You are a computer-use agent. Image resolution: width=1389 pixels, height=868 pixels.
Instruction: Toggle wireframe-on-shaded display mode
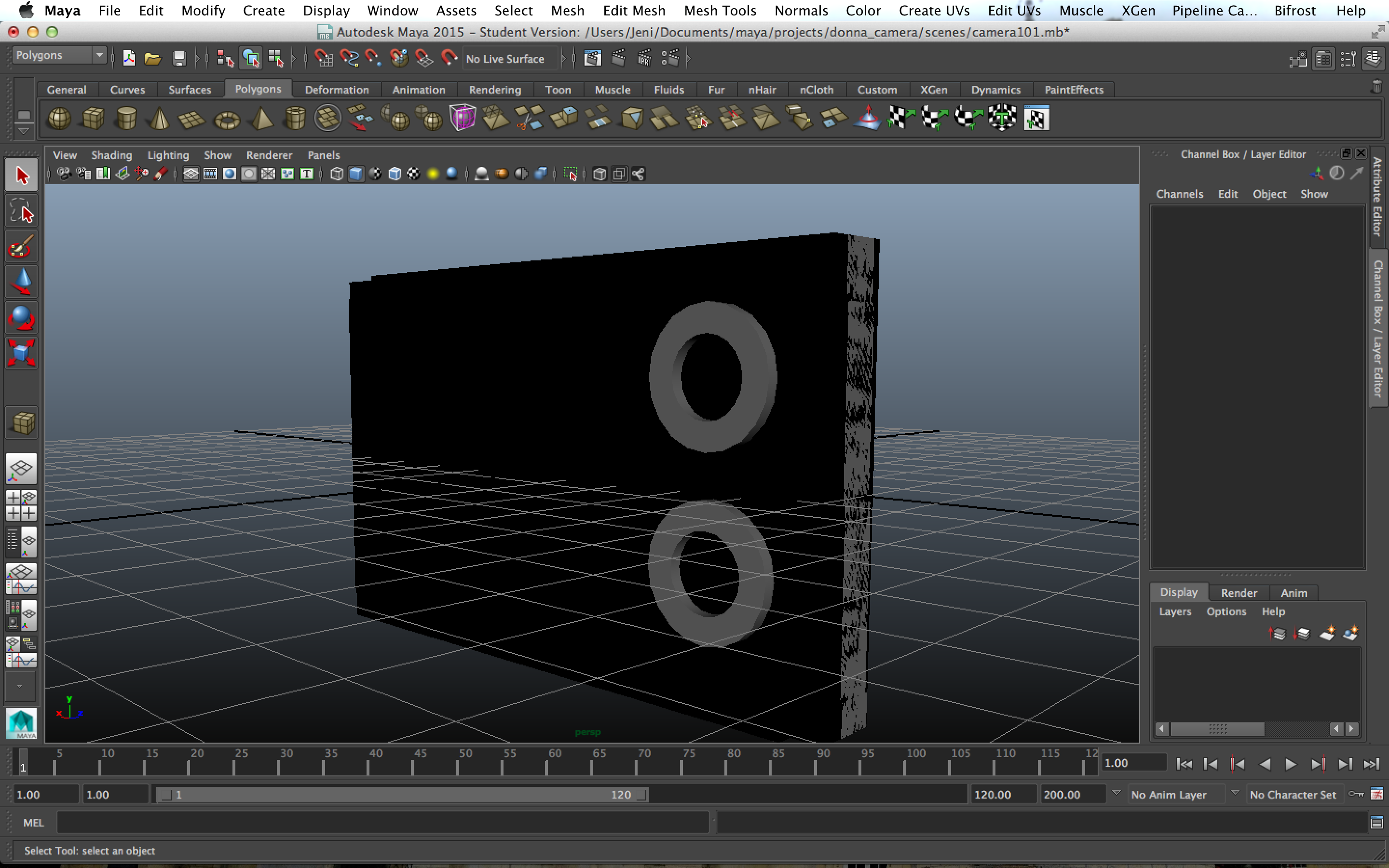pos(395,174)
